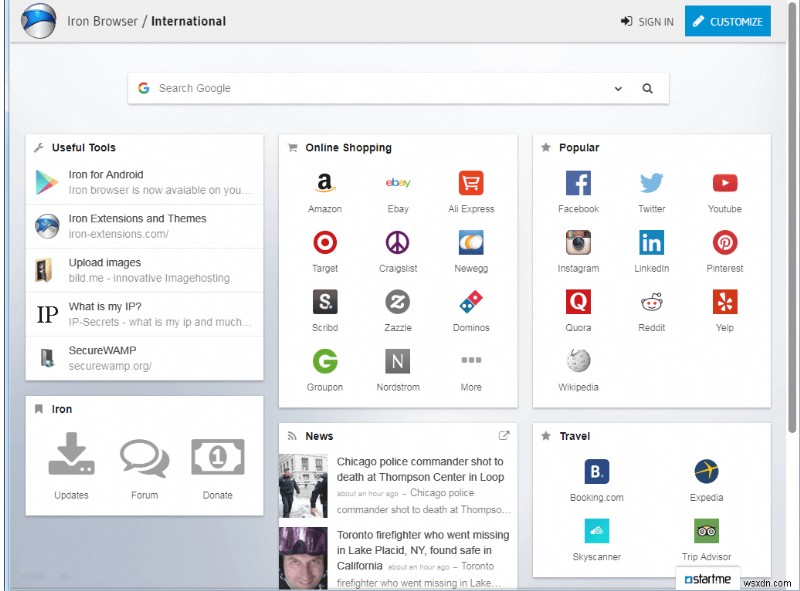The width and height of the screenshot is (800, 591).
Task: Launch the Ali Express shortcut
Action: [x=471, y=183]
